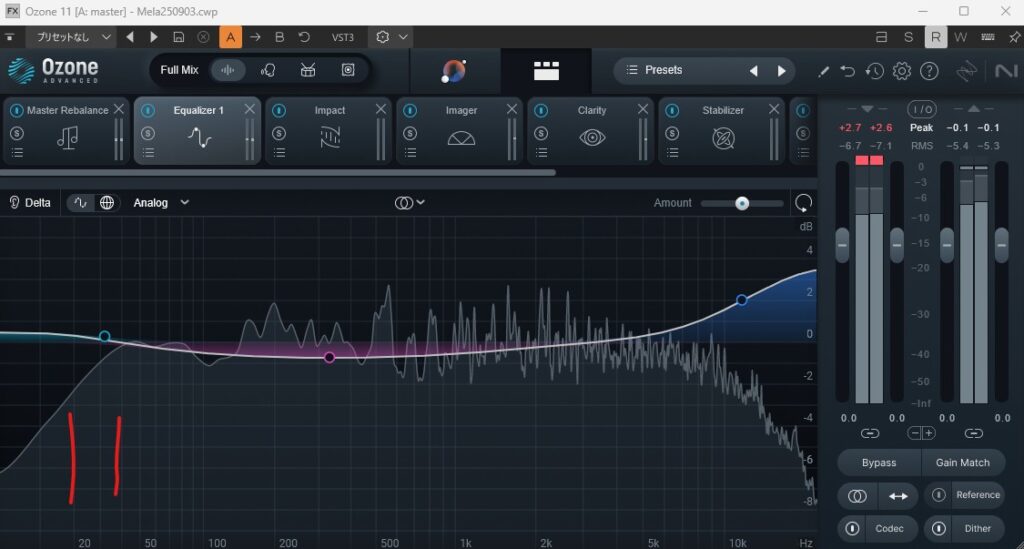Select the EQ curve mode icon
Screen dimensions: 1024x549
pyautogui.click(x=80, y=203)
